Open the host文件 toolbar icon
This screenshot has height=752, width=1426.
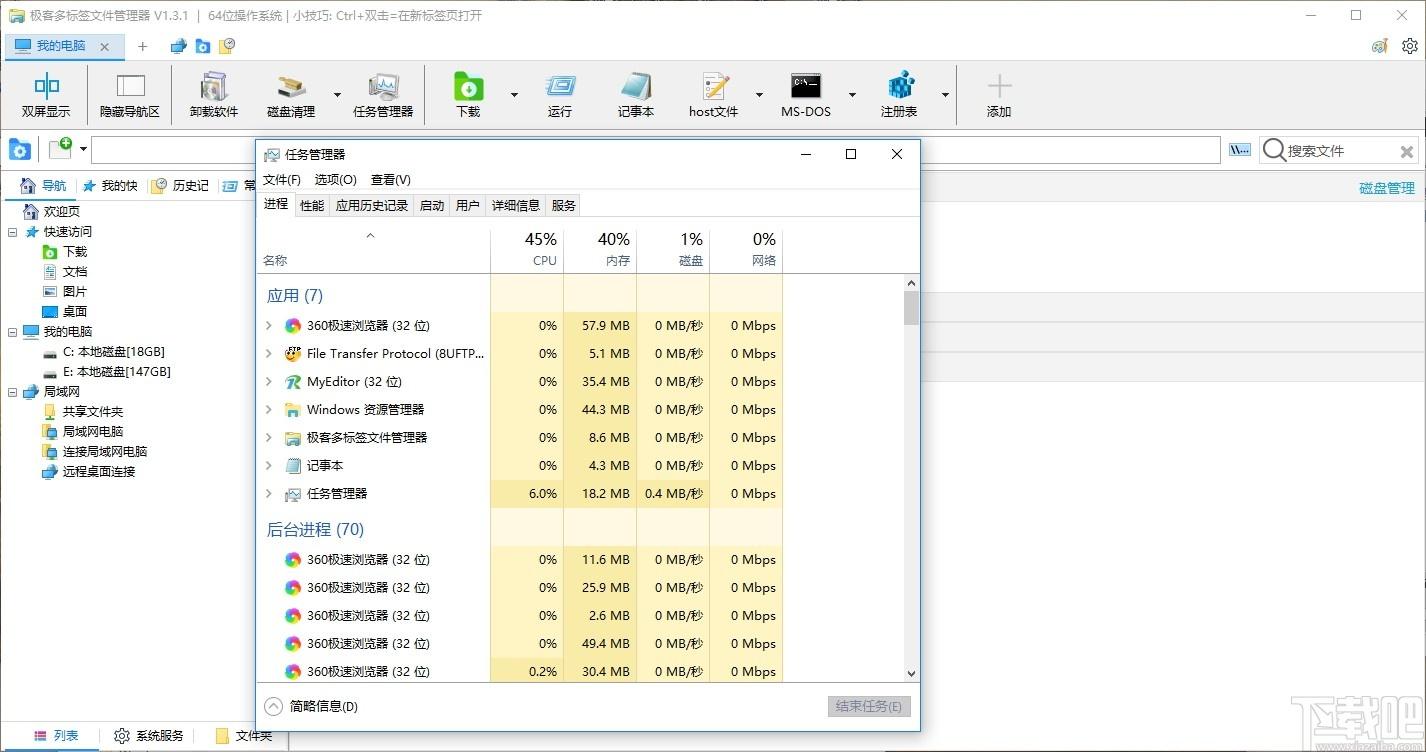click(x=714, y=95)
